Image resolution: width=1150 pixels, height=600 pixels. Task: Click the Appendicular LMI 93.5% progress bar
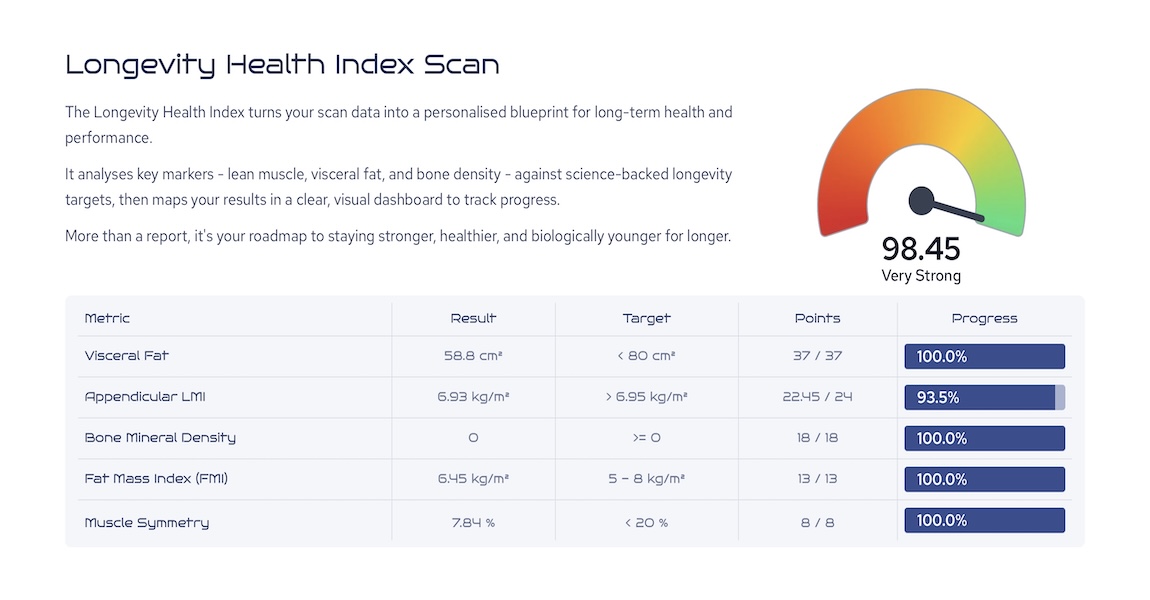pyautogui.click(x=984, y=398)
